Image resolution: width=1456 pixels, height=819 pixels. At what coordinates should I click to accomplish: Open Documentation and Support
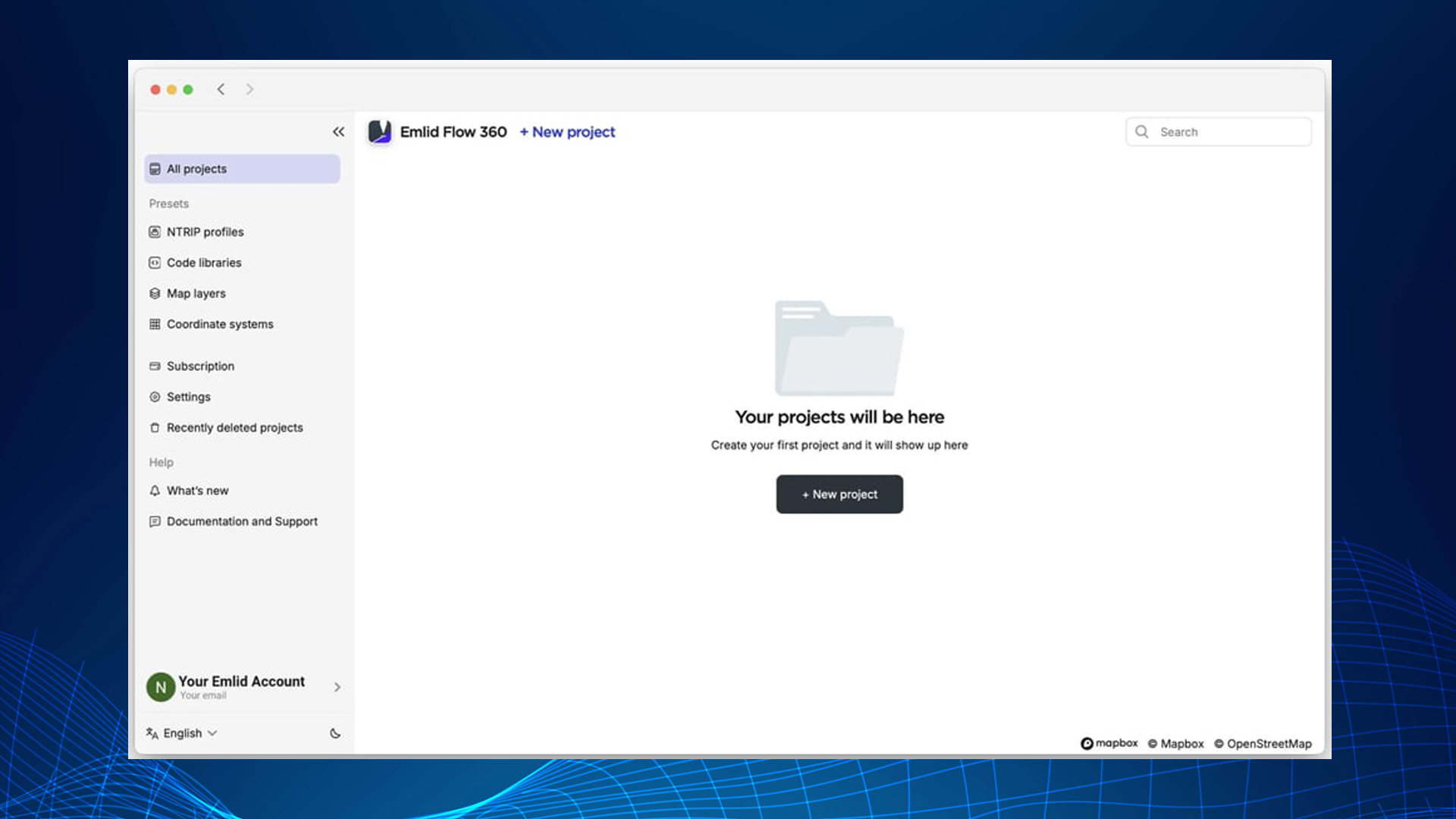point(242,522)
